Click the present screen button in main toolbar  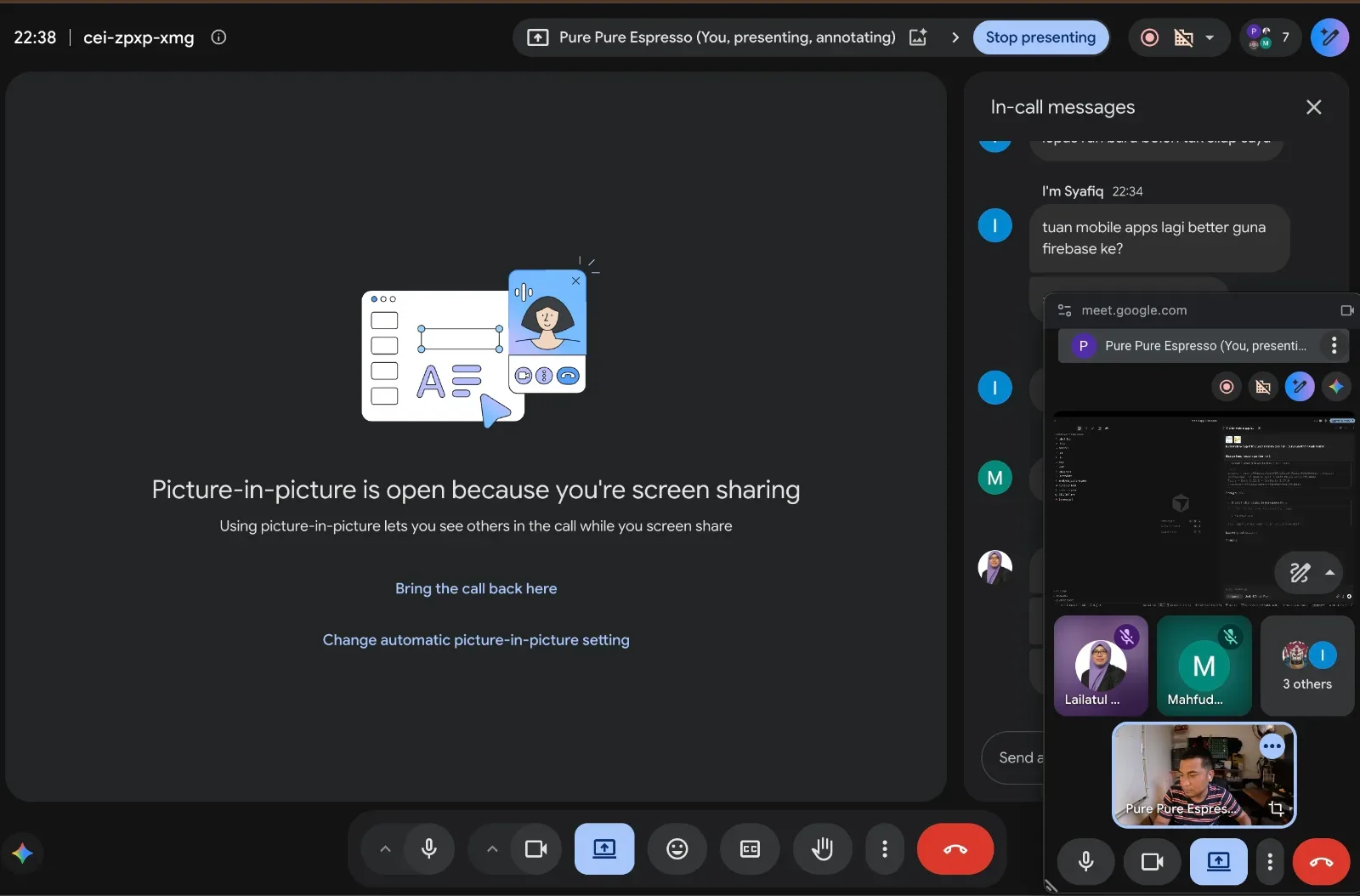point(604,848)
